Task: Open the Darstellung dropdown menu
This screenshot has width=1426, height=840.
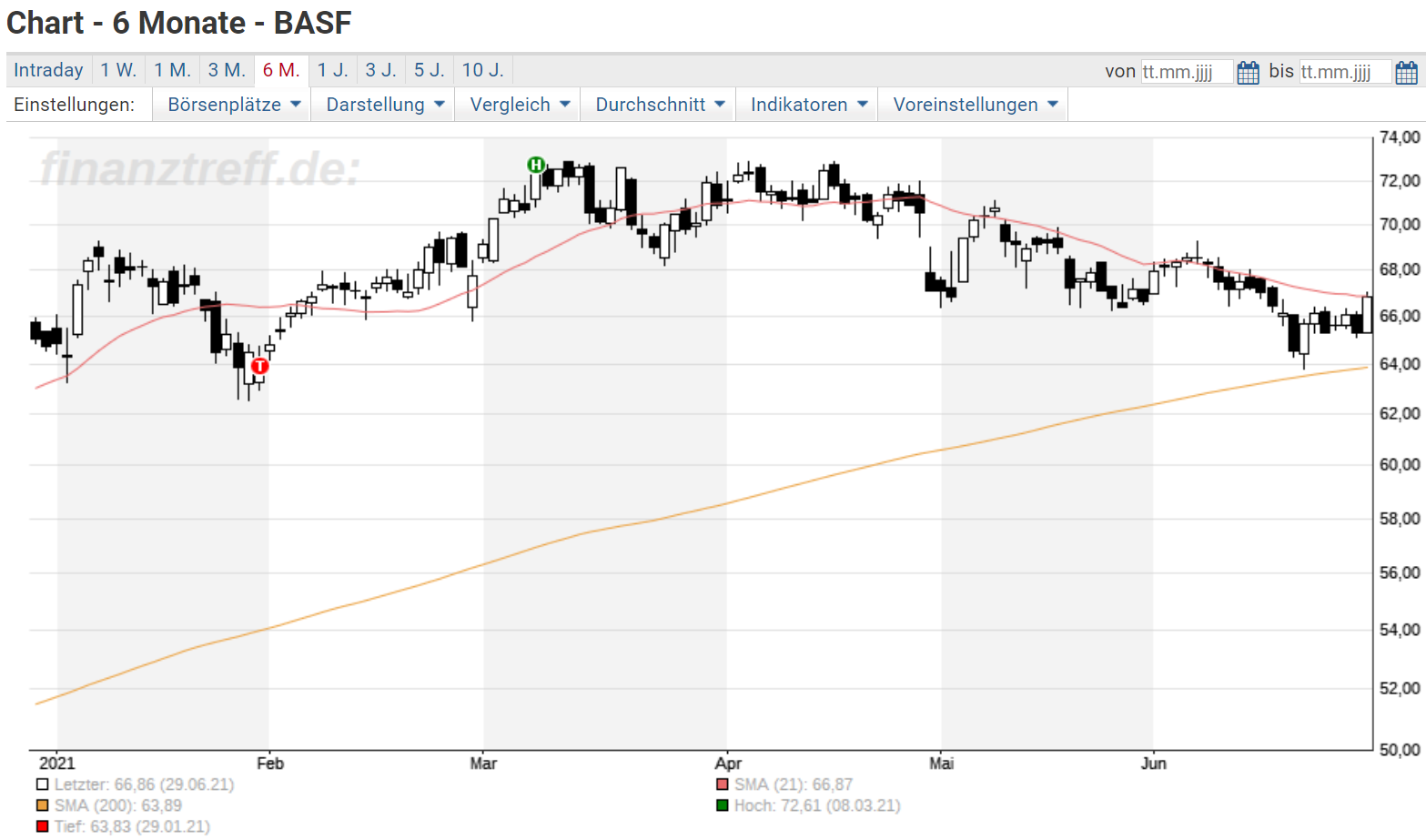Action: 385,105
